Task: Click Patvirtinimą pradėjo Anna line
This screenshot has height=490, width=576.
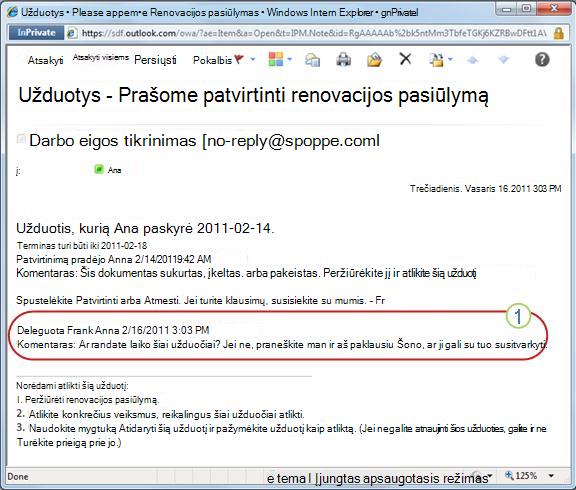Action: pos(114,259)
